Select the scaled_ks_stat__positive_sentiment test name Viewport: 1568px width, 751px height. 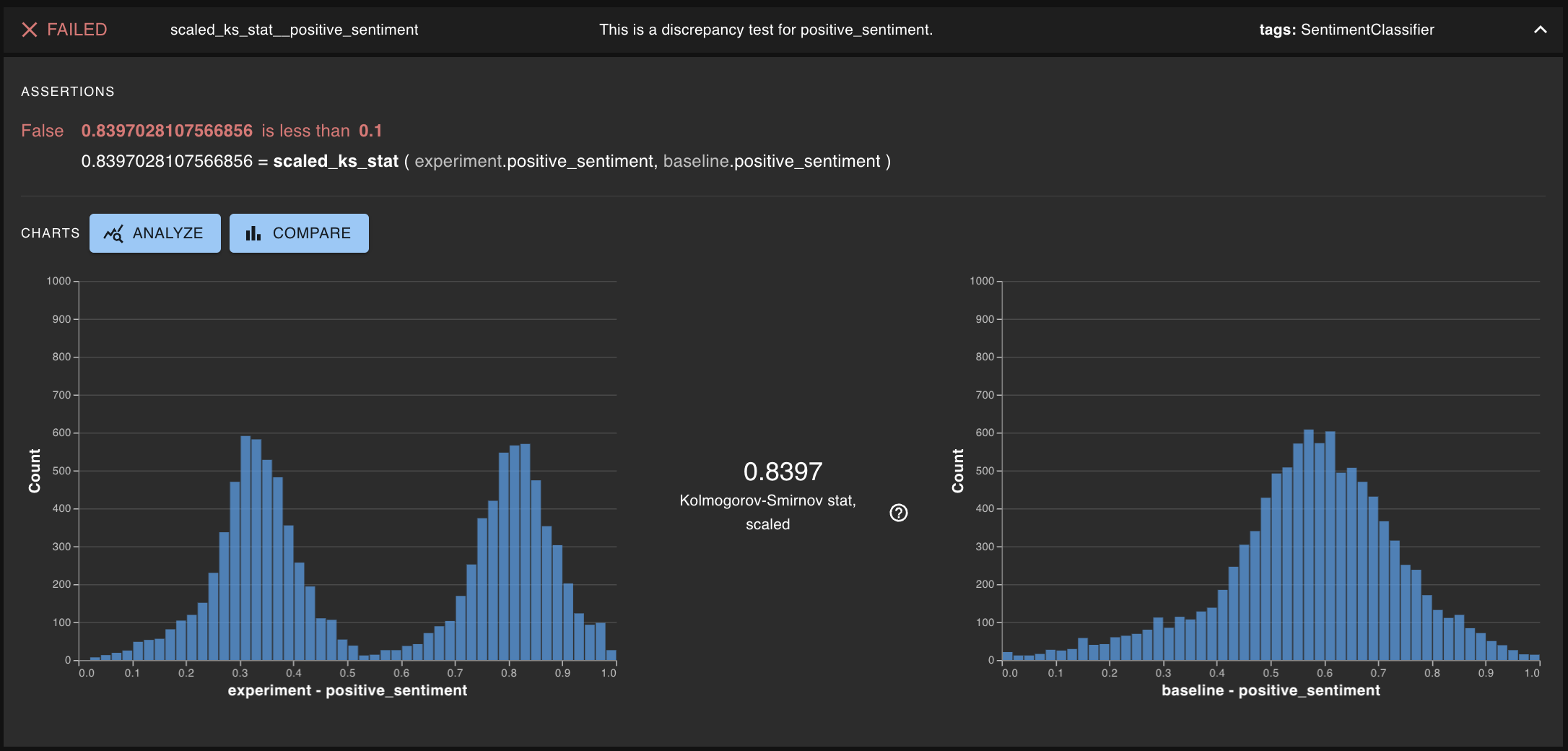[294, 30]
